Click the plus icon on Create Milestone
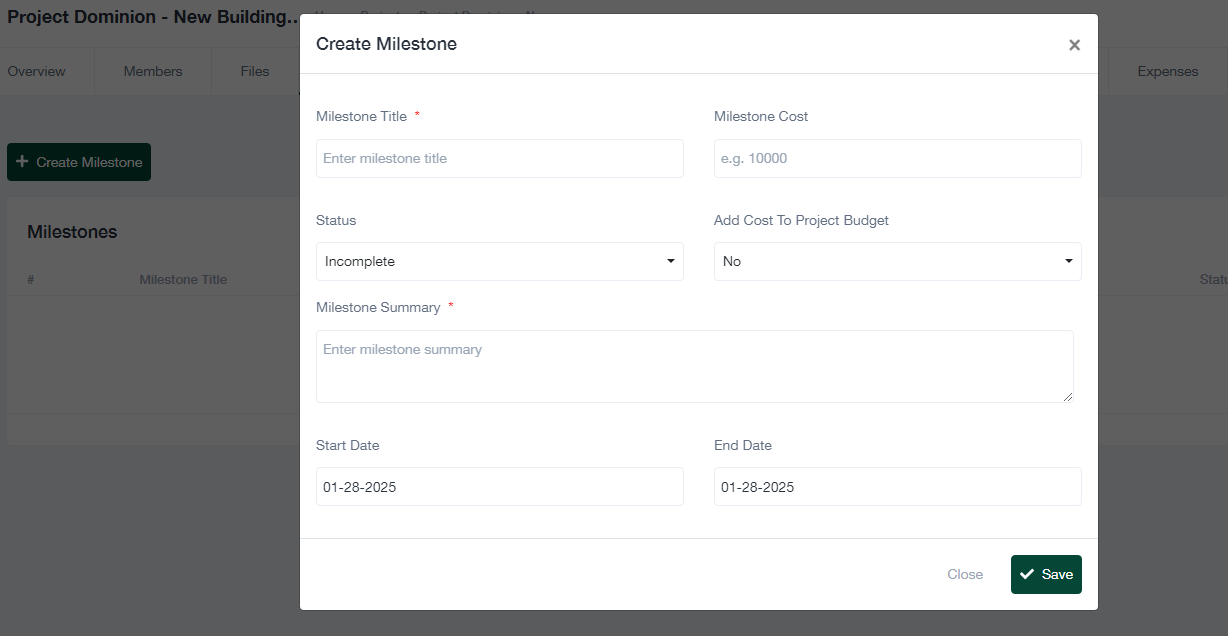Image resolution: width=1228 pixels, height=636 pixels. coord(22,162)
